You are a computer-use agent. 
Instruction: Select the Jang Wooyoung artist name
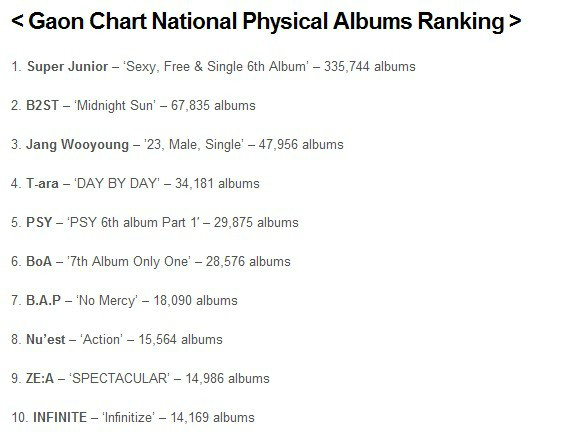click(77, 145)
